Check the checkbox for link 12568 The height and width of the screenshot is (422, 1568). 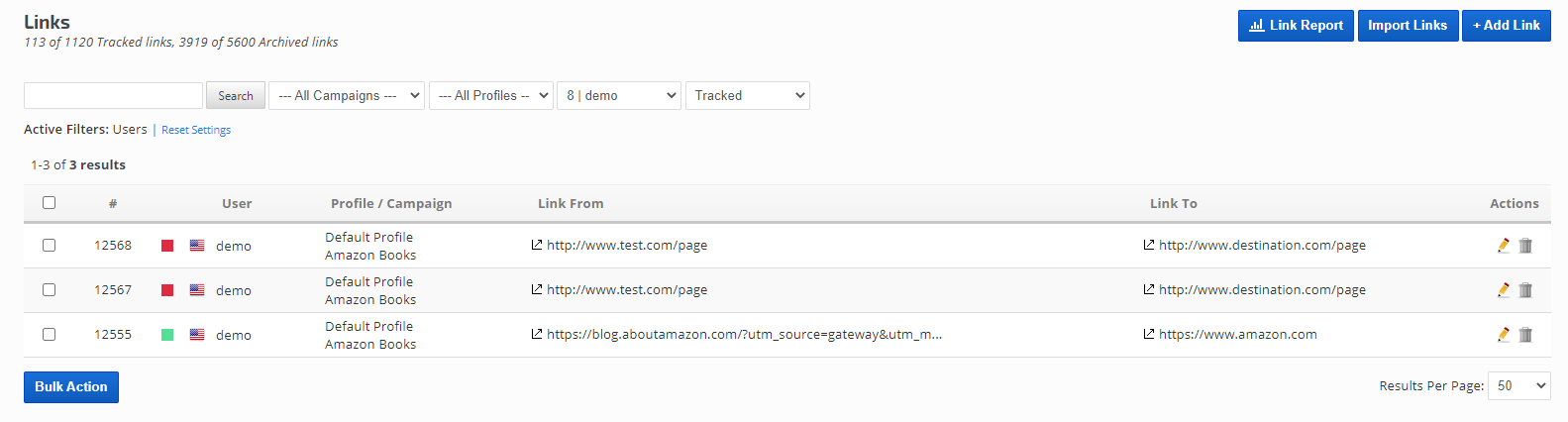point(50,246)
